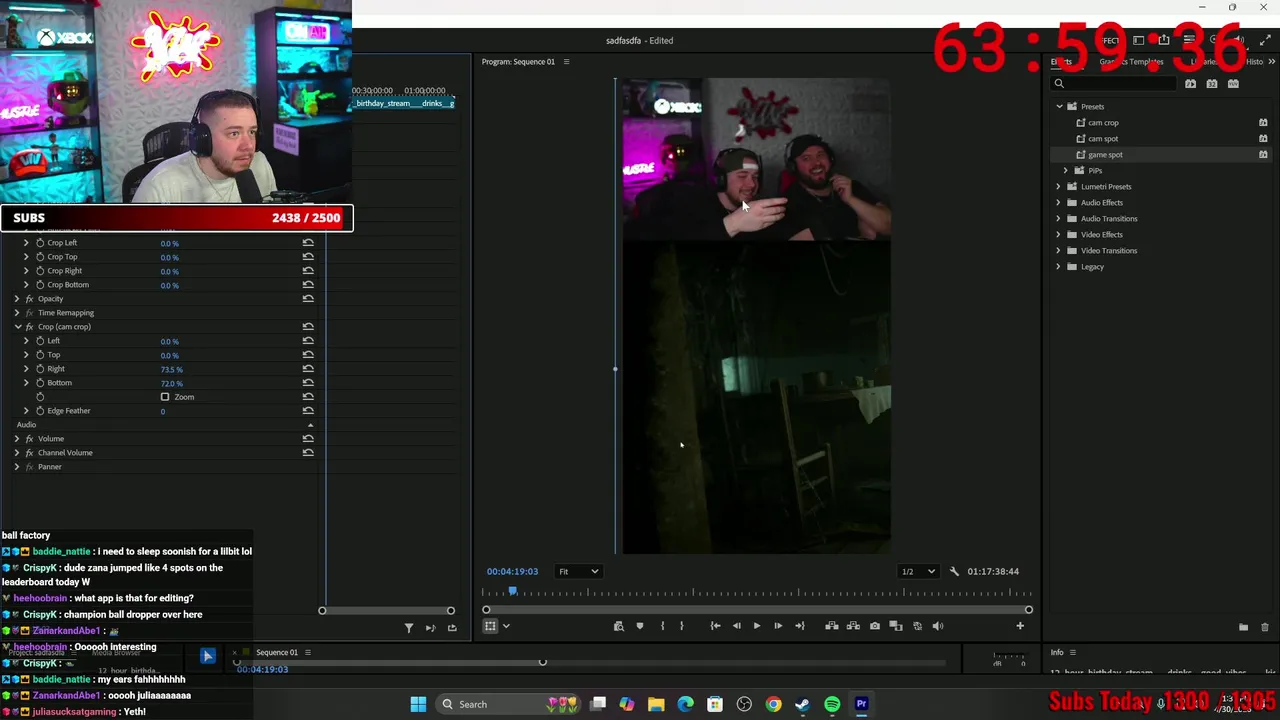Toggle animation stopwatch for Bottom
This screenshot has width=1280, height=720.
(40, 383)
